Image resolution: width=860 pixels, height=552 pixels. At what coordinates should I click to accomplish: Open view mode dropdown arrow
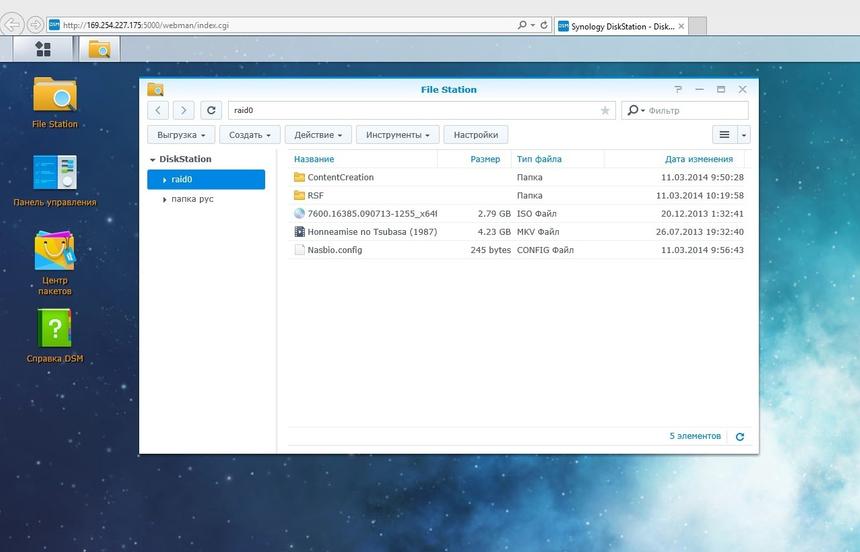[744, 134]
